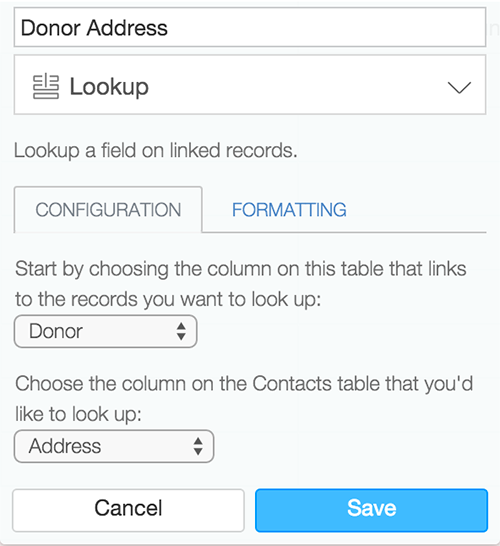Open the Address lookup column dropdown
The height and width of the screenshot is (546, 500).
(x=114, y=446)
